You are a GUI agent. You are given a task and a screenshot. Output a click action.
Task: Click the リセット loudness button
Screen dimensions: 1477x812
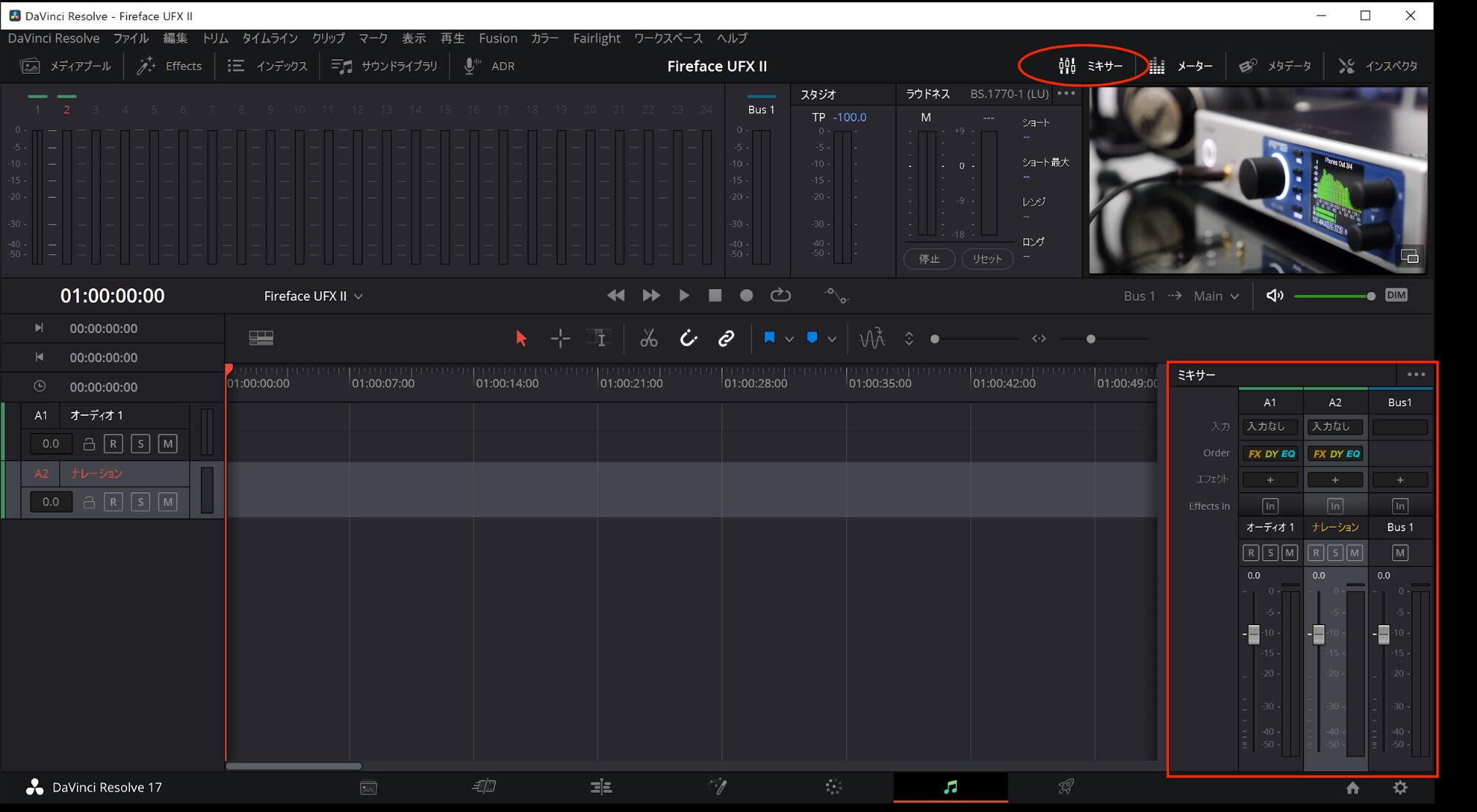[x=986, y=259]
